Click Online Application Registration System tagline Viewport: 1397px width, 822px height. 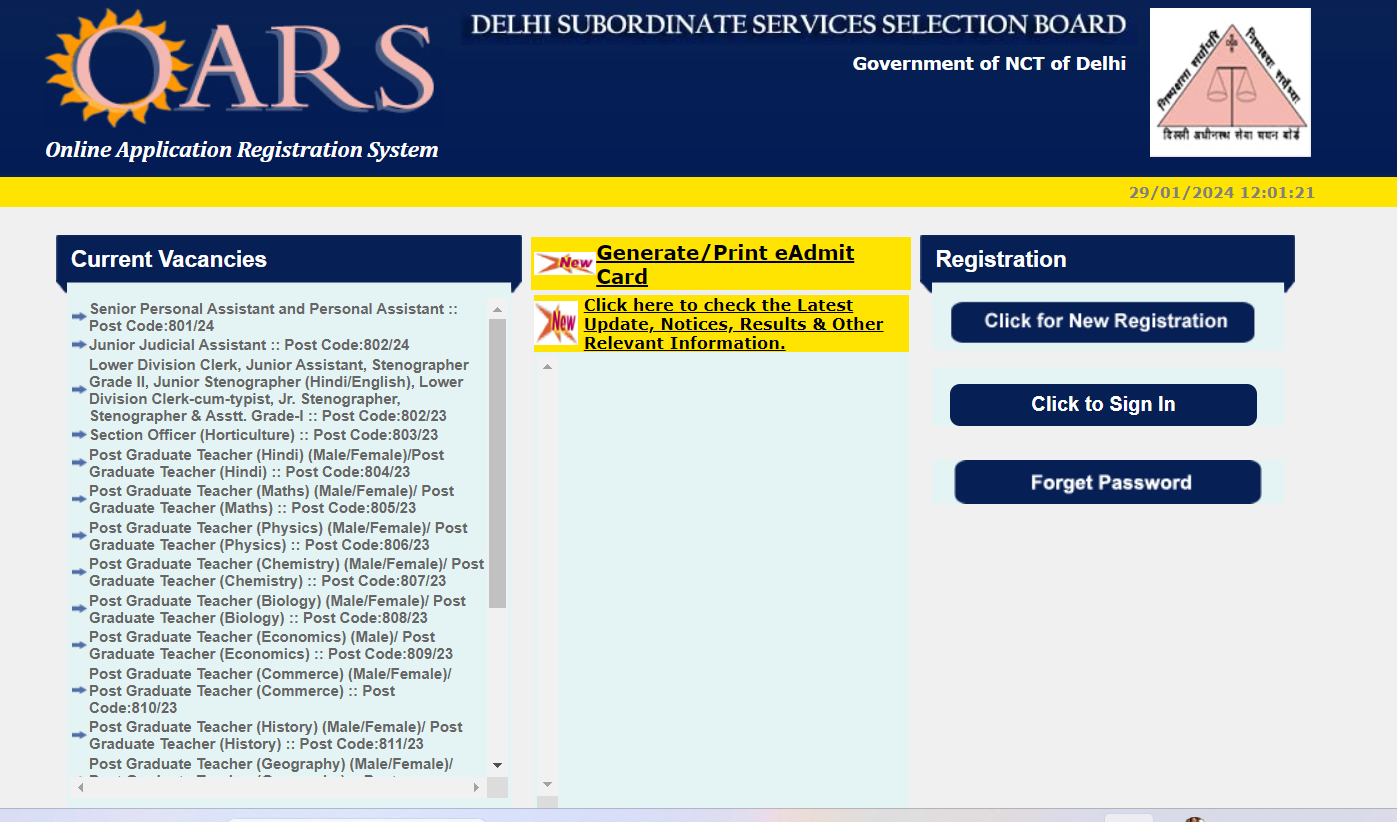tap(242, 150)
